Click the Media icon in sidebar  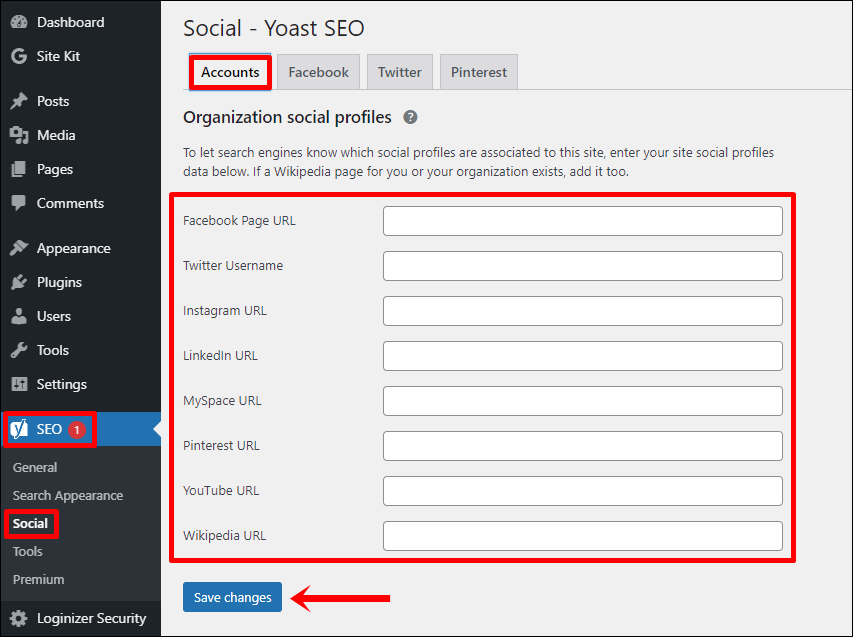pos(19,135)
